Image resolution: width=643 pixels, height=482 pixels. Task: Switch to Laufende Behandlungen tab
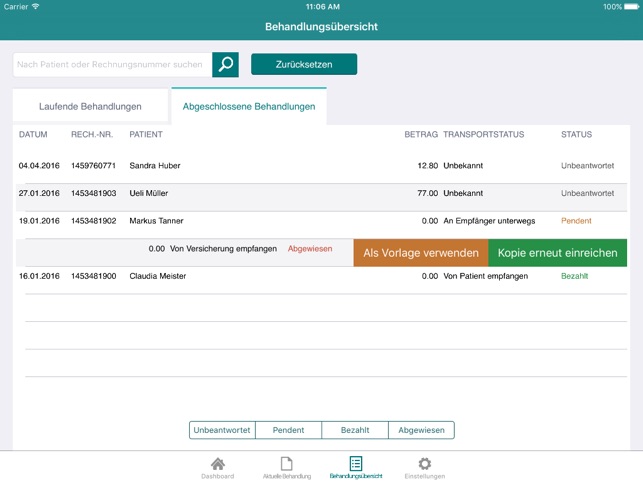point(90,106)
